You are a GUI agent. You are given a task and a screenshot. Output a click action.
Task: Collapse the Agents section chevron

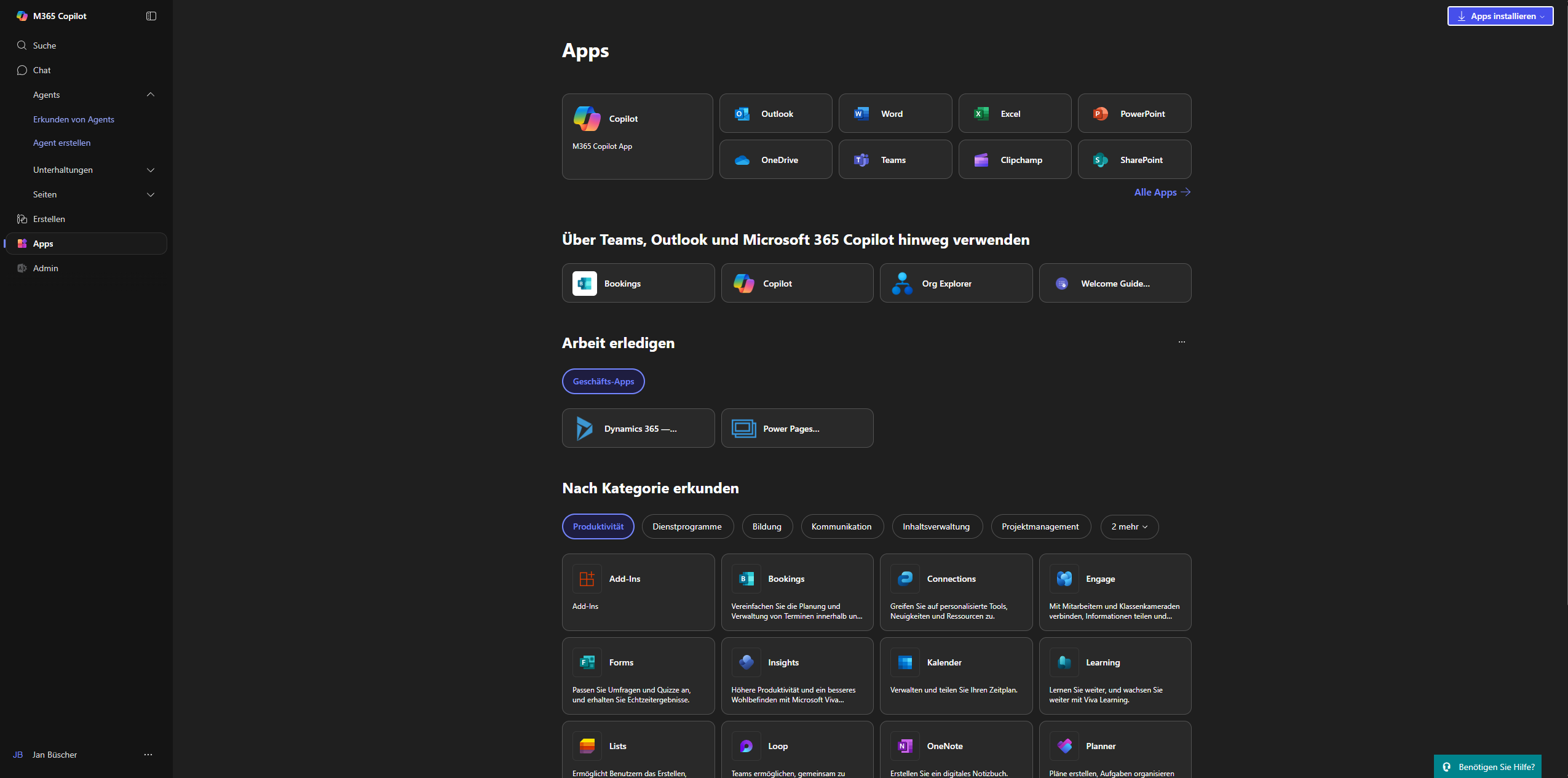151,95
